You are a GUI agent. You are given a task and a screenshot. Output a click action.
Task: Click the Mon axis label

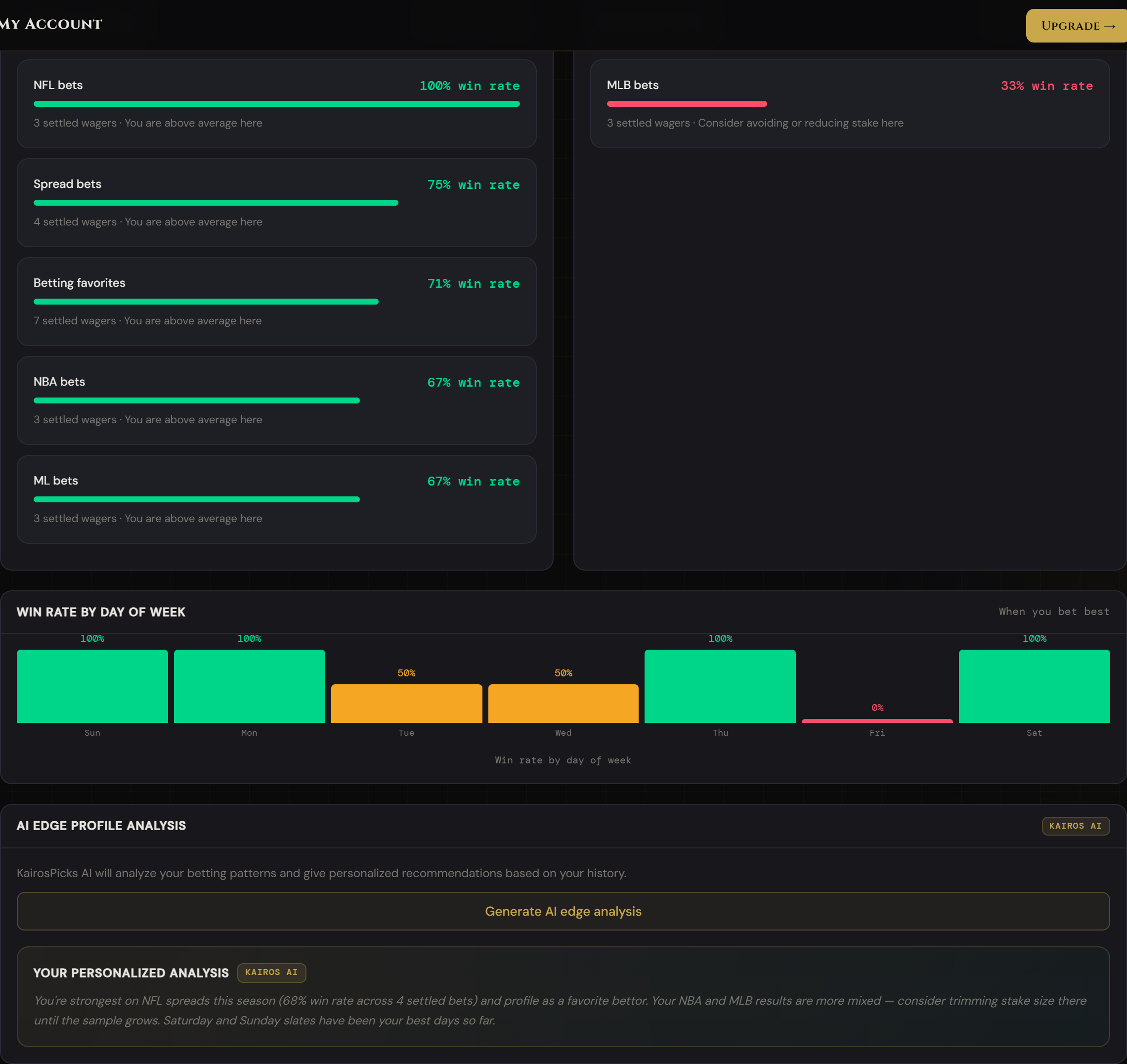click(250, 733)
